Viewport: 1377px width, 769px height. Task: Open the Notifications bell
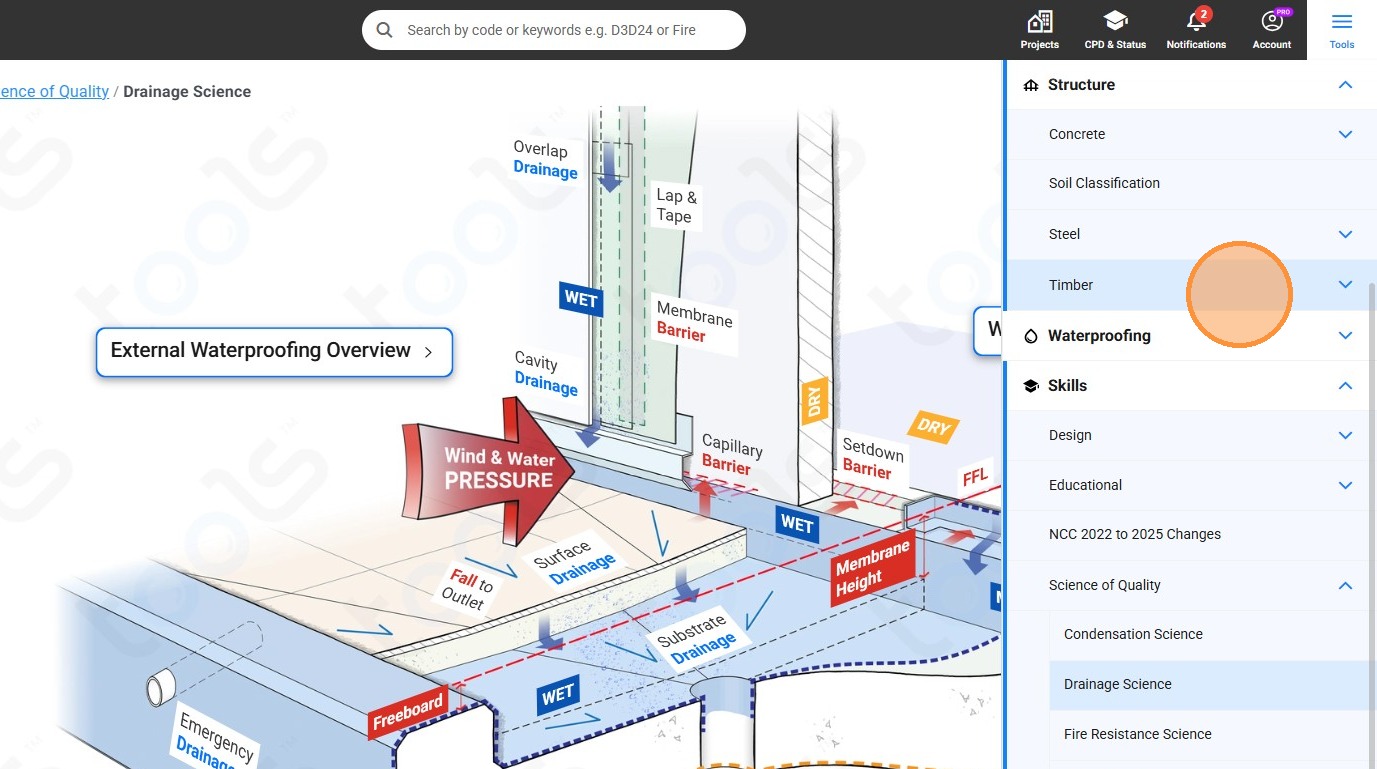(x=1196, y=30)
